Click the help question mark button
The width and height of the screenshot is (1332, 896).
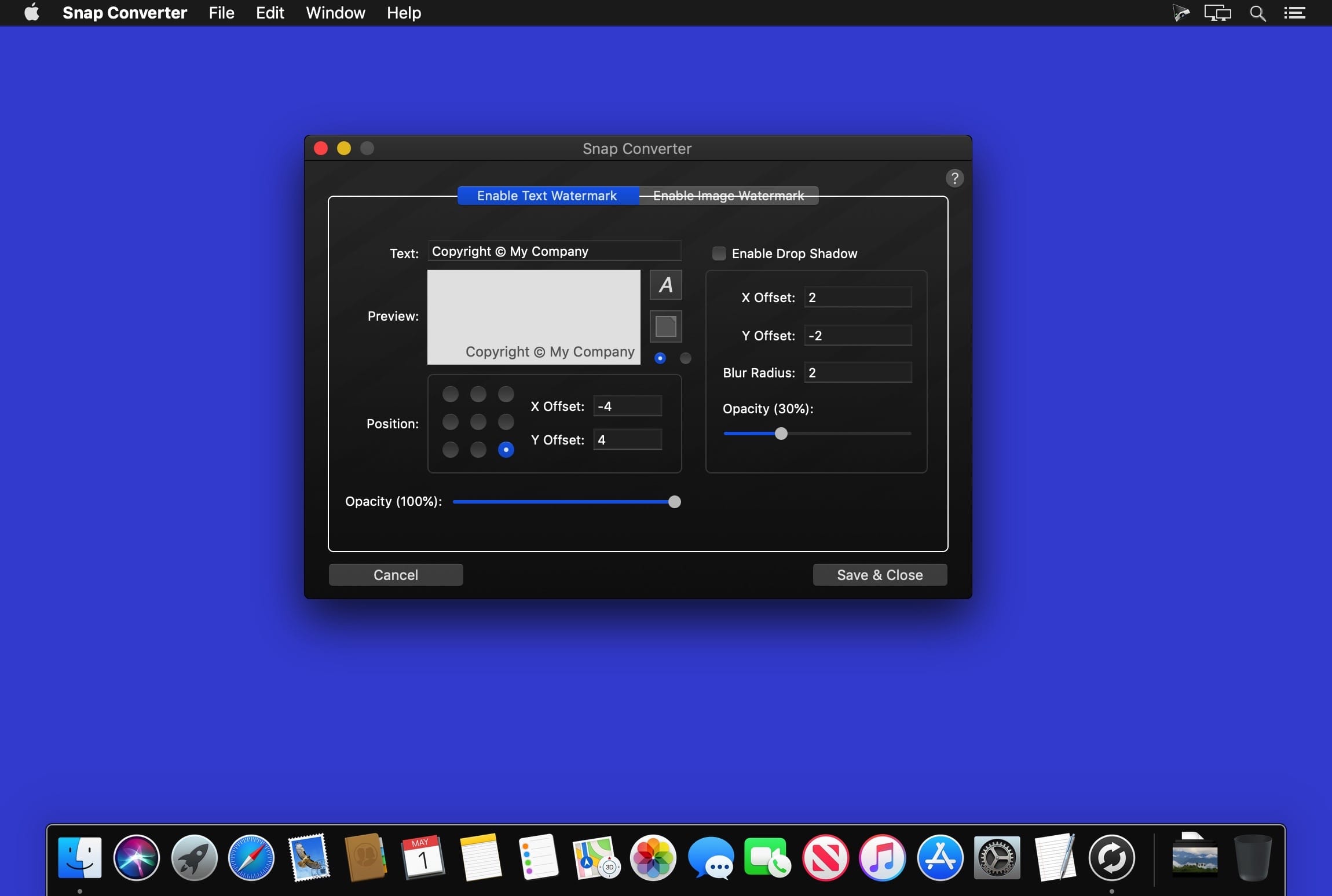[954, 178]
